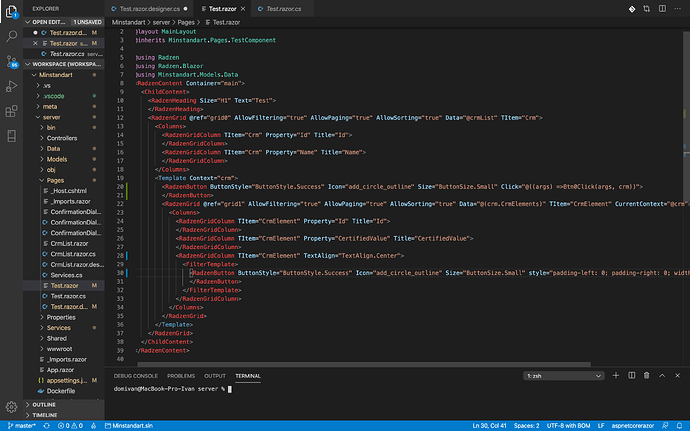690x431 pixels.
Task: Open the DEBUG CONSOLE panel tab
Action: [x=136, y=375]
